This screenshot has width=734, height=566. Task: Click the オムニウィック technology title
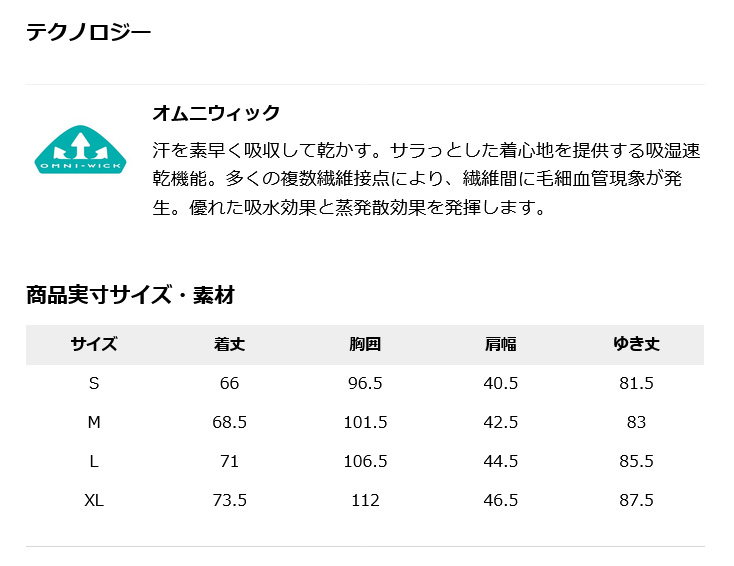215,113
